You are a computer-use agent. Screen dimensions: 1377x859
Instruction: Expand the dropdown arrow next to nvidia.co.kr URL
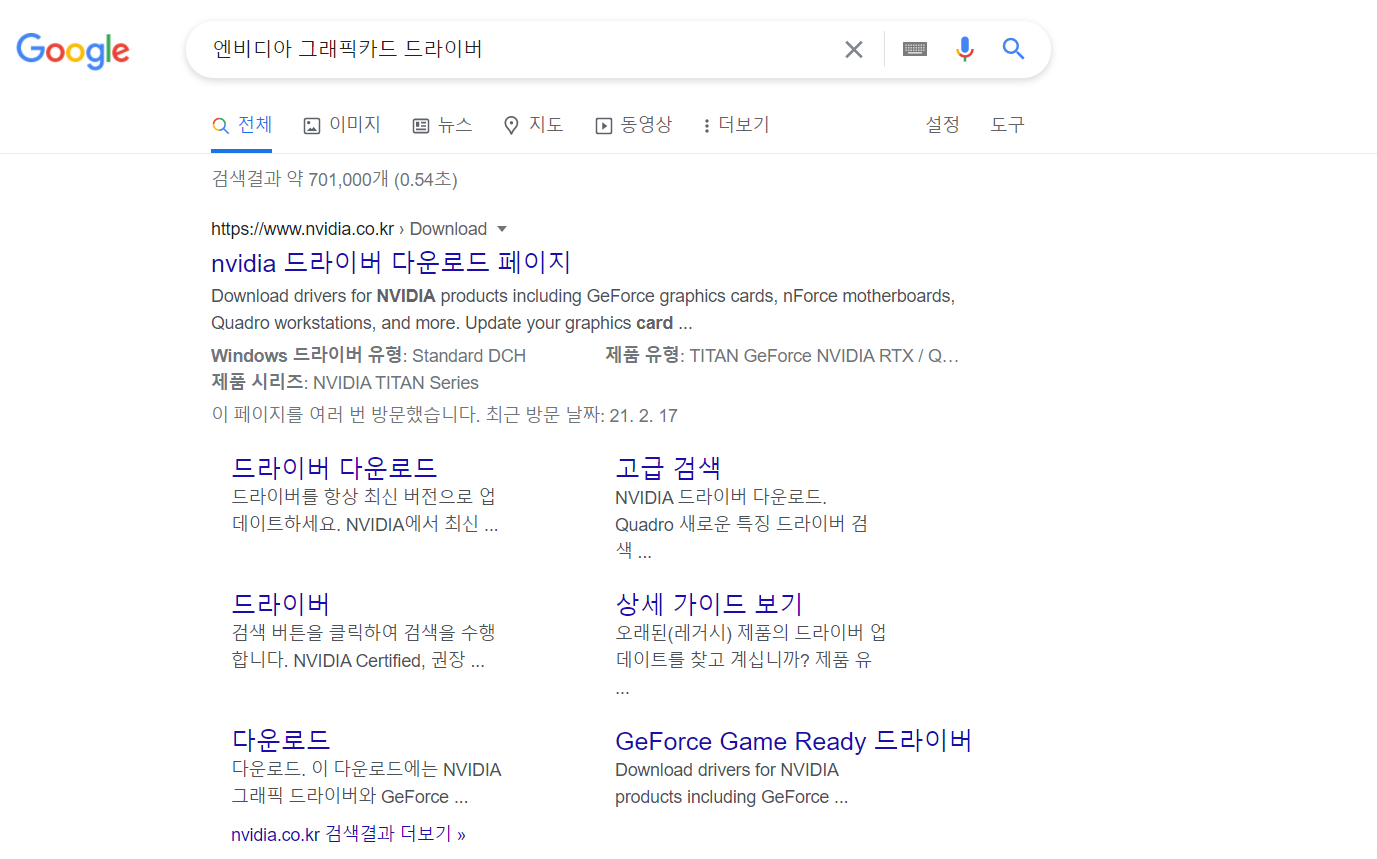click(x=502, y=229)
